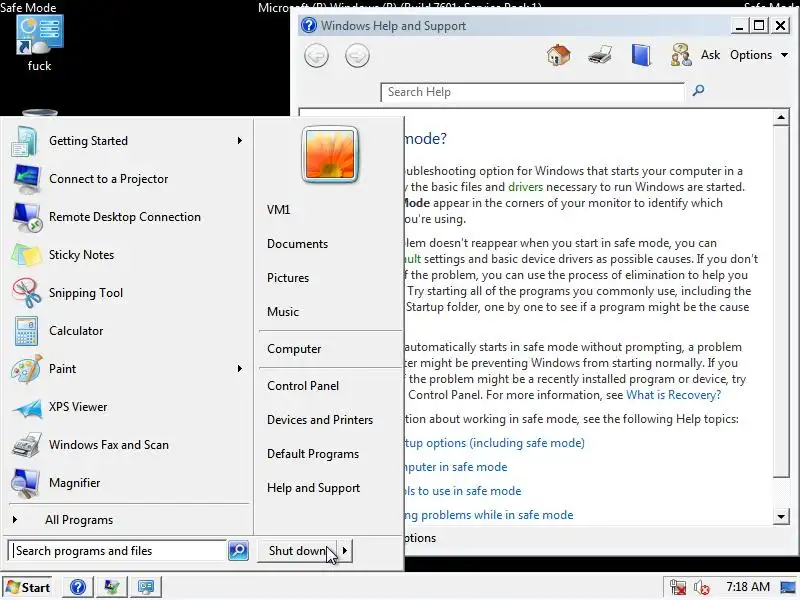Open startup options (including safe mode) link
The width and height of the screenshot is (800, 600).
pos(494,443)
